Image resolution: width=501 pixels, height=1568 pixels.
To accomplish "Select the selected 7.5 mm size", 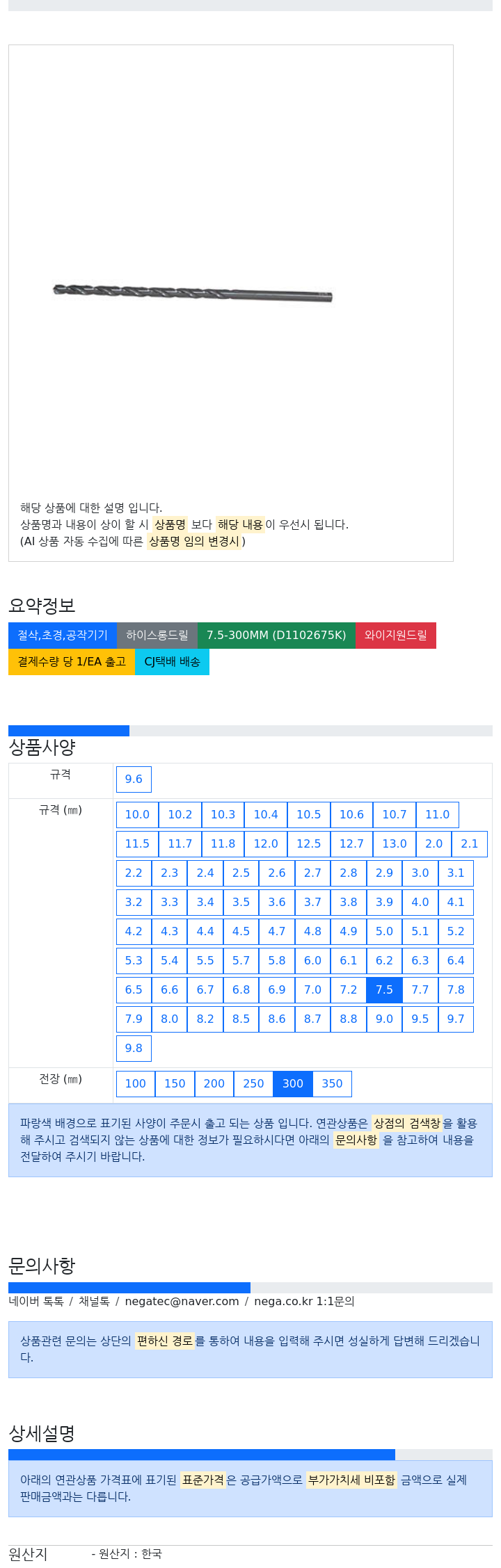I will pos(384,990).
